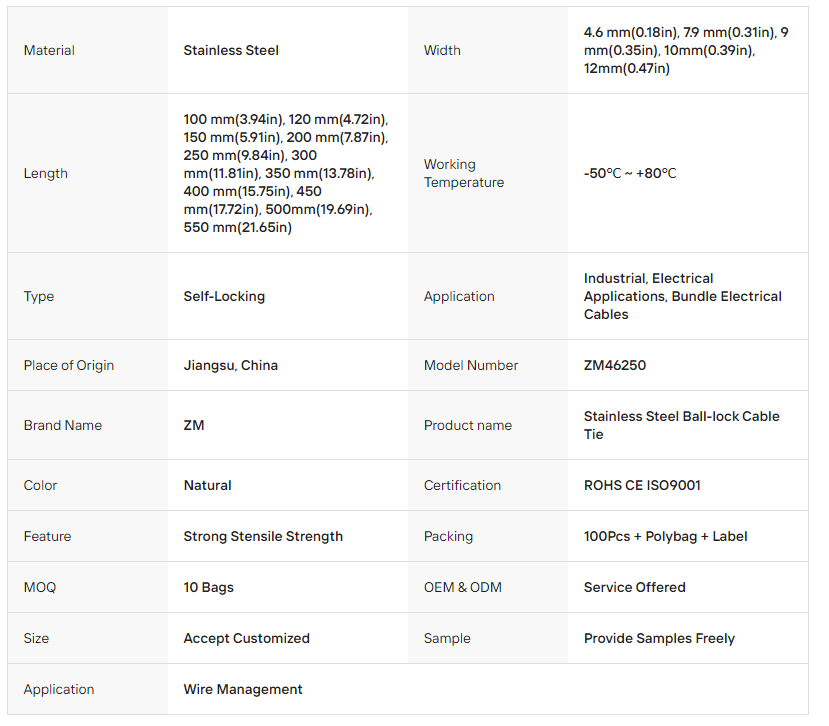Select the "Strong Stensile Strength" feature text
This screenshot has width=829, height=726.
pyautogui.click(x=263, y=536)
